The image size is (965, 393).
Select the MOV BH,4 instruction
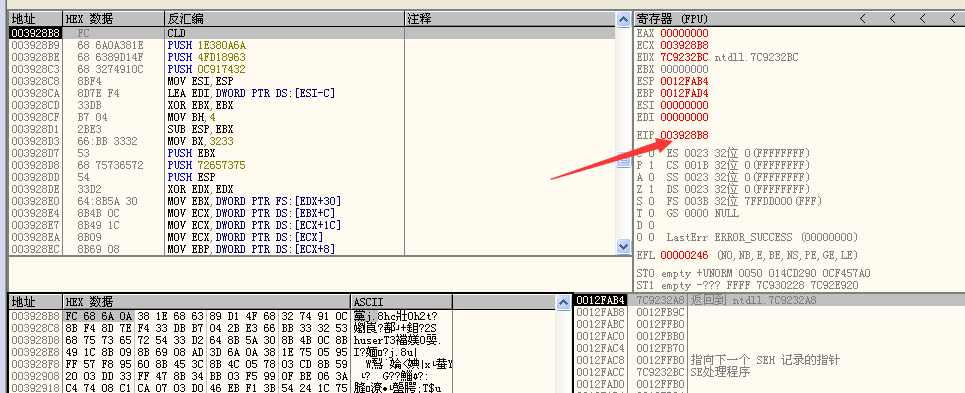coord(312,117)
